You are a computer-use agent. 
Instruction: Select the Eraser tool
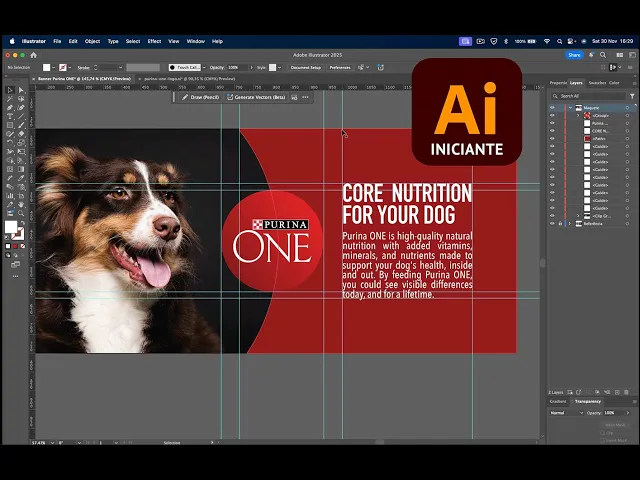(x=21, y=134)
